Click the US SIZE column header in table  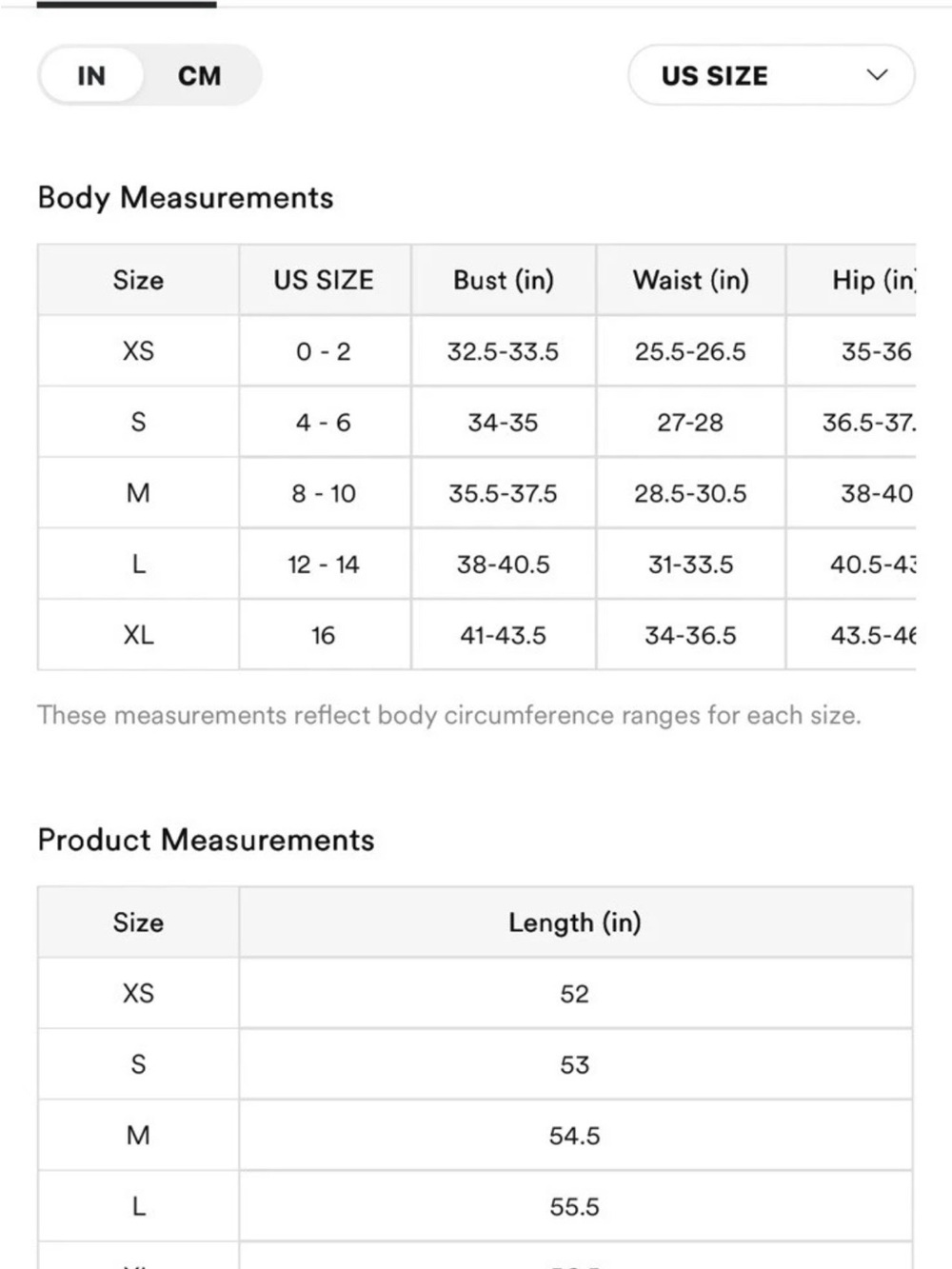324,280
